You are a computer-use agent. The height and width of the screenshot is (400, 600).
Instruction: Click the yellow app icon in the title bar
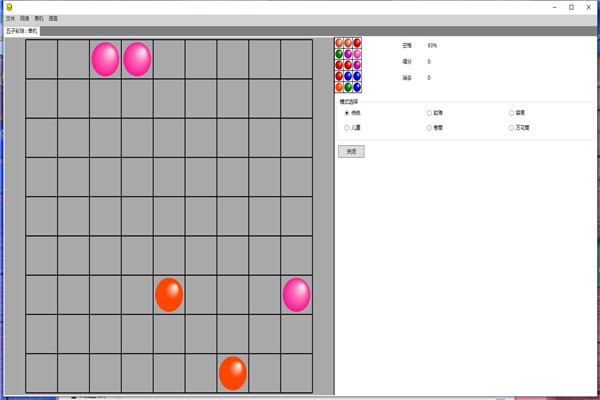[9, 7]
